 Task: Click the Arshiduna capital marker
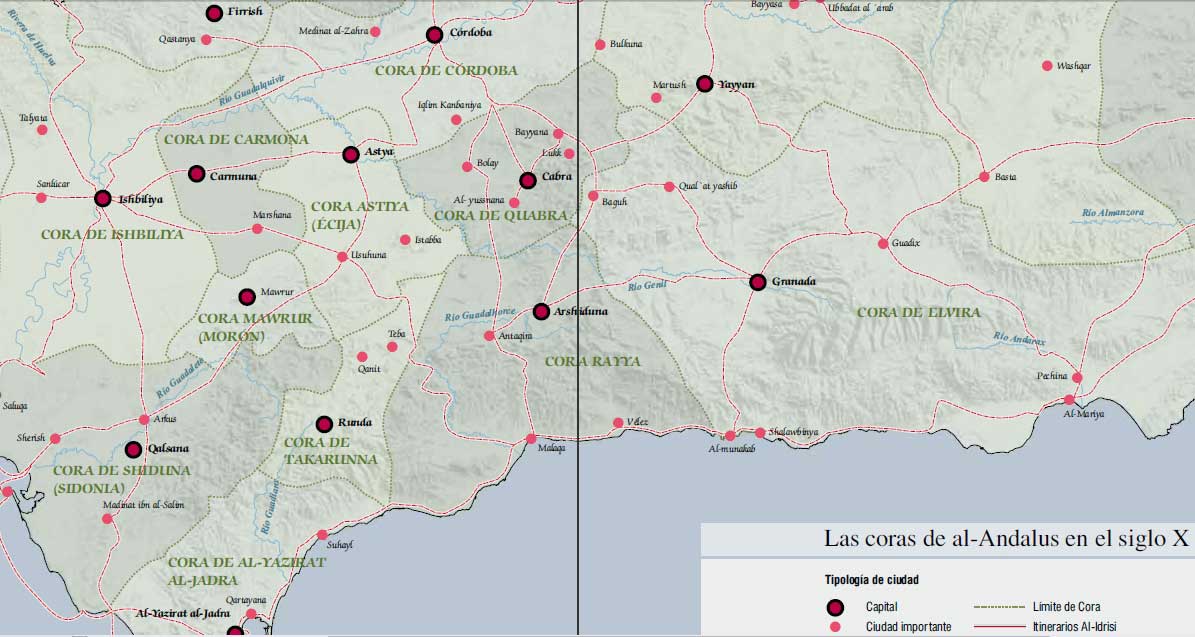[541, 312]
